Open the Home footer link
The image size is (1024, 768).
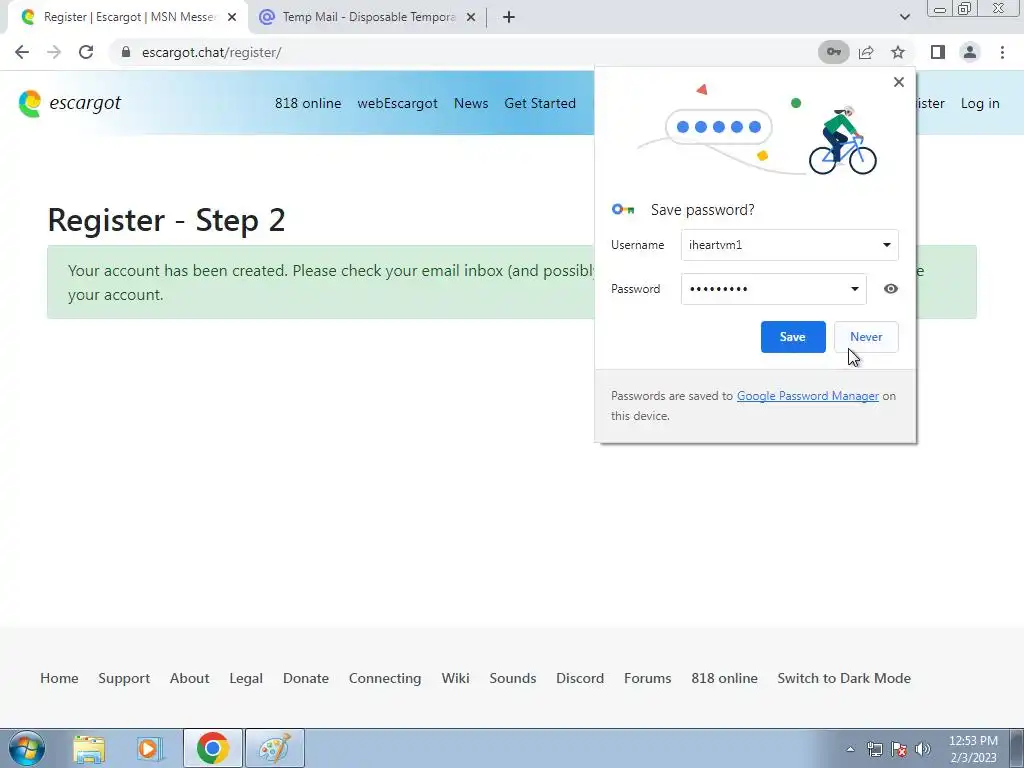click(59, 678)
